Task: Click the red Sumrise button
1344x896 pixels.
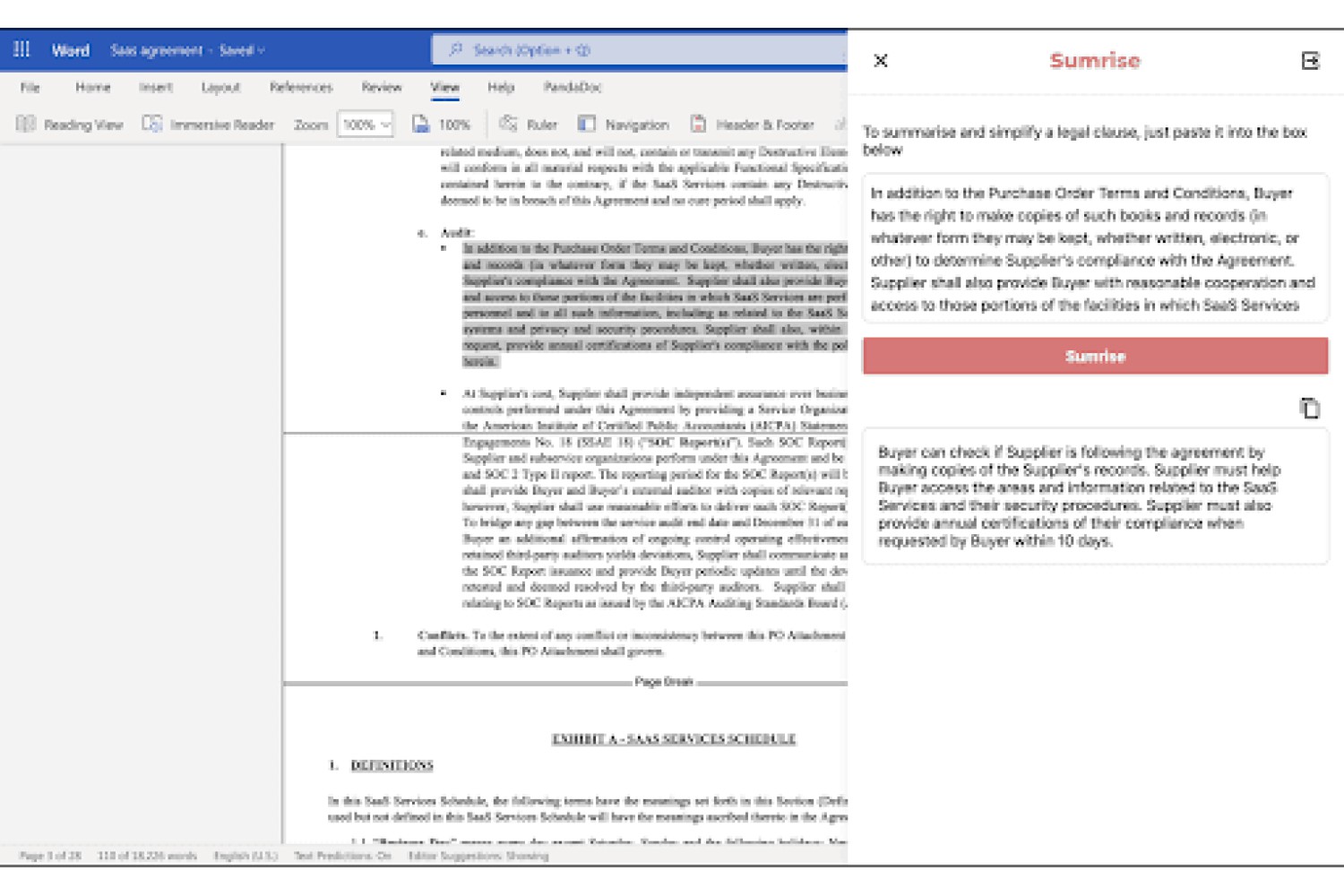Action: pos(1095,356)
